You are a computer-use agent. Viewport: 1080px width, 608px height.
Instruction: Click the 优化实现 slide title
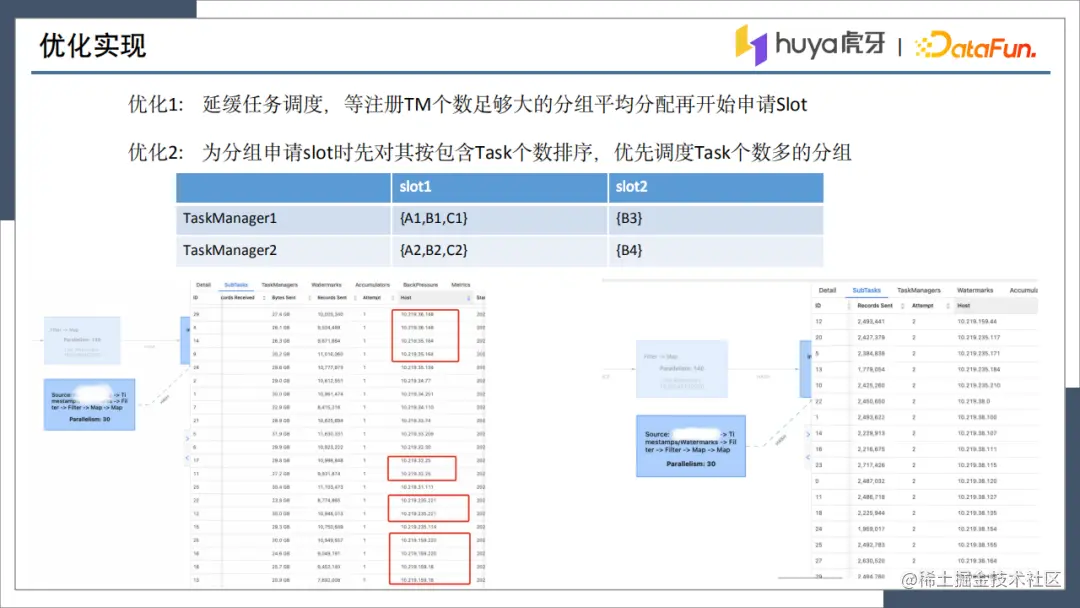pos(92,46)
